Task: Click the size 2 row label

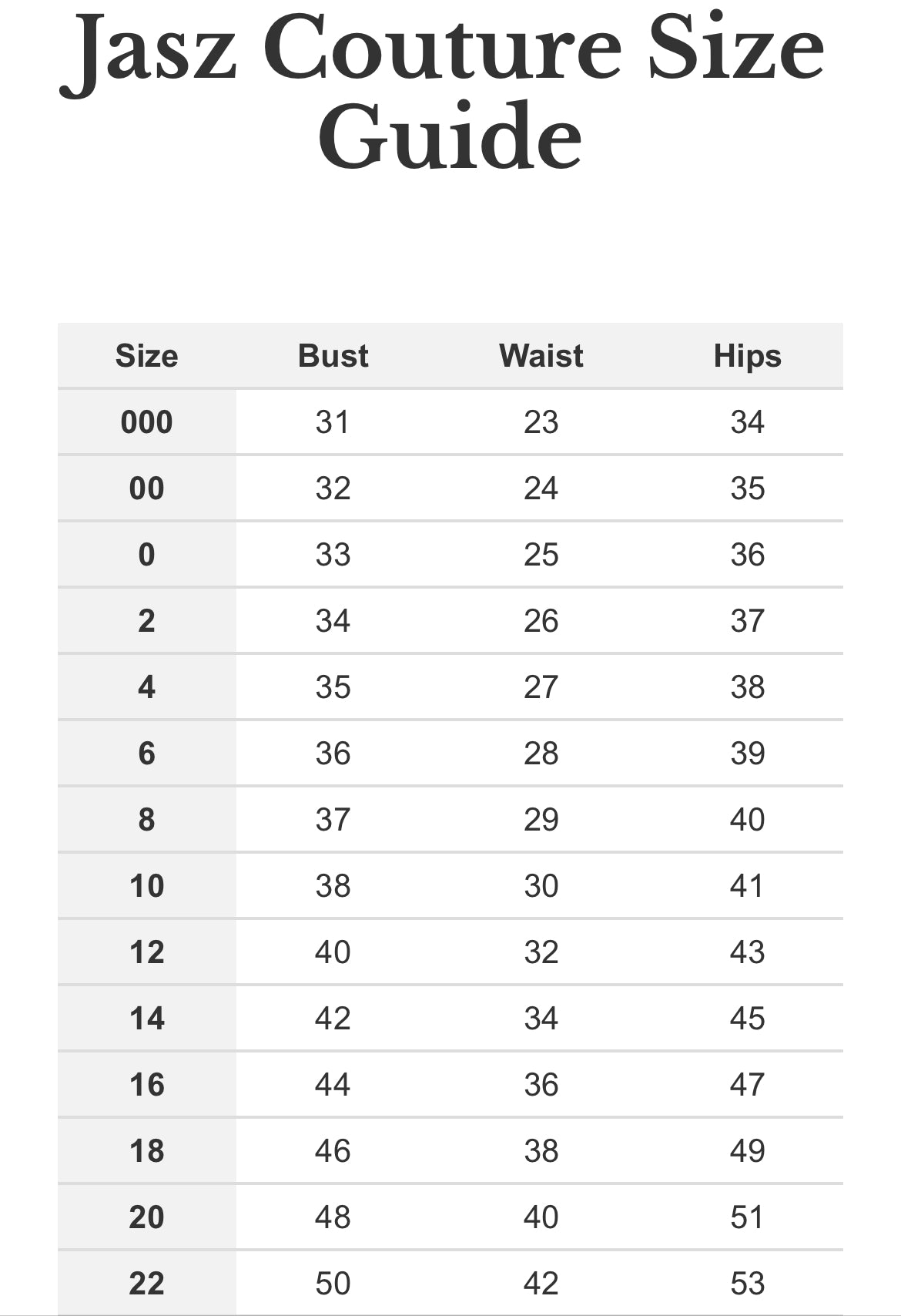Action: (x=146, y=621)
